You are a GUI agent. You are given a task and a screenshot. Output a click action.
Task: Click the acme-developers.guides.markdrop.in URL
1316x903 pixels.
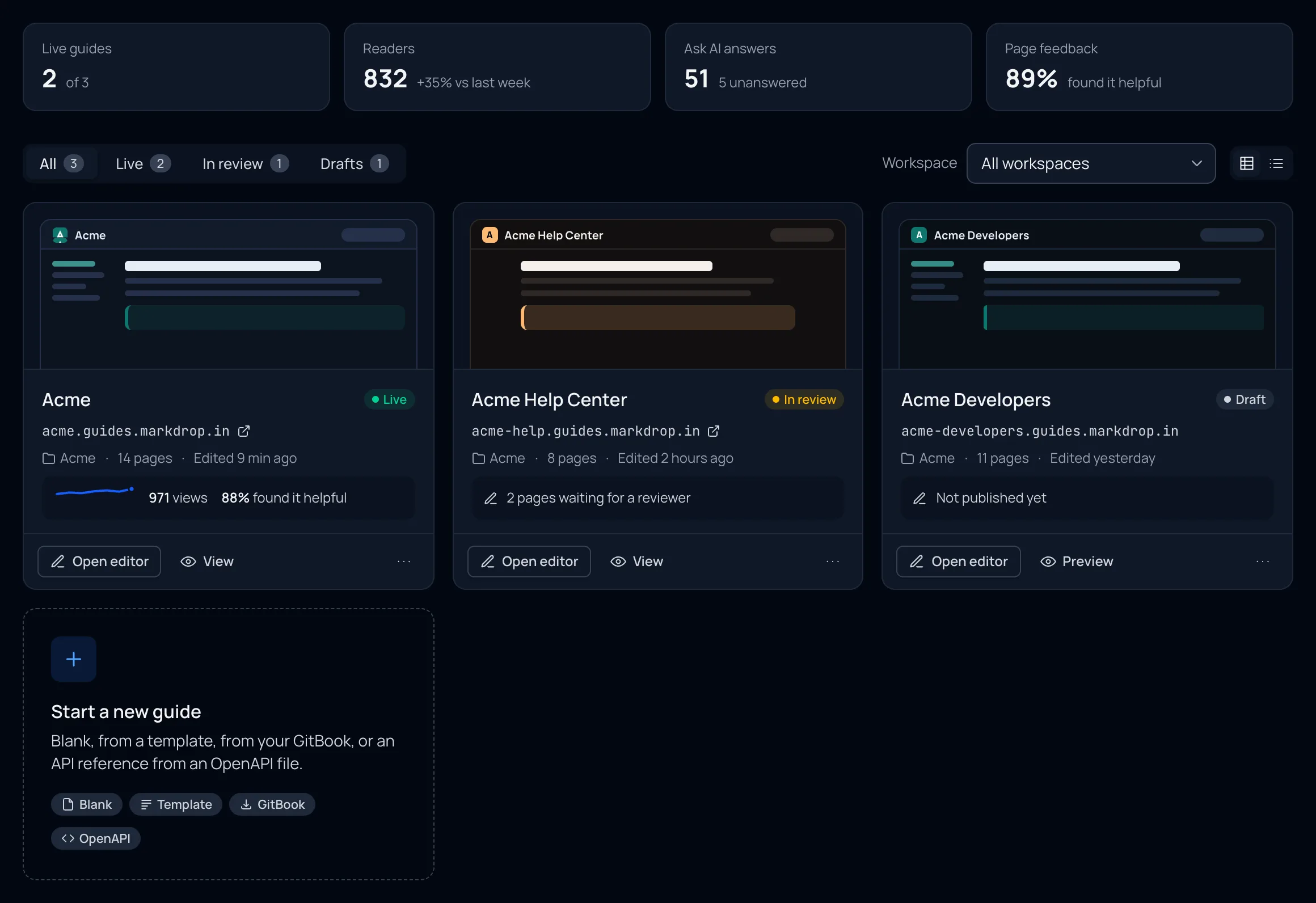point(1040,431)
